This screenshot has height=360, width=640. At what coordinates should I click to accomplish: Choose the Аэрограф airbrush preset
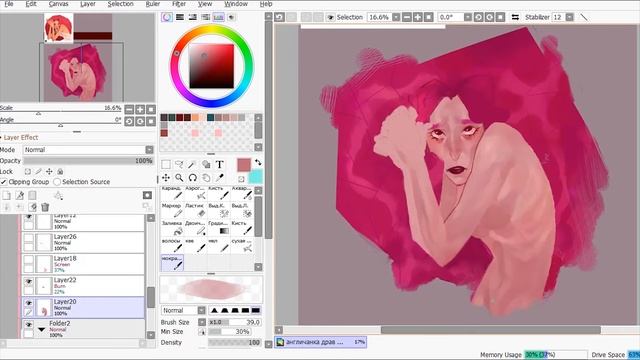195,193
